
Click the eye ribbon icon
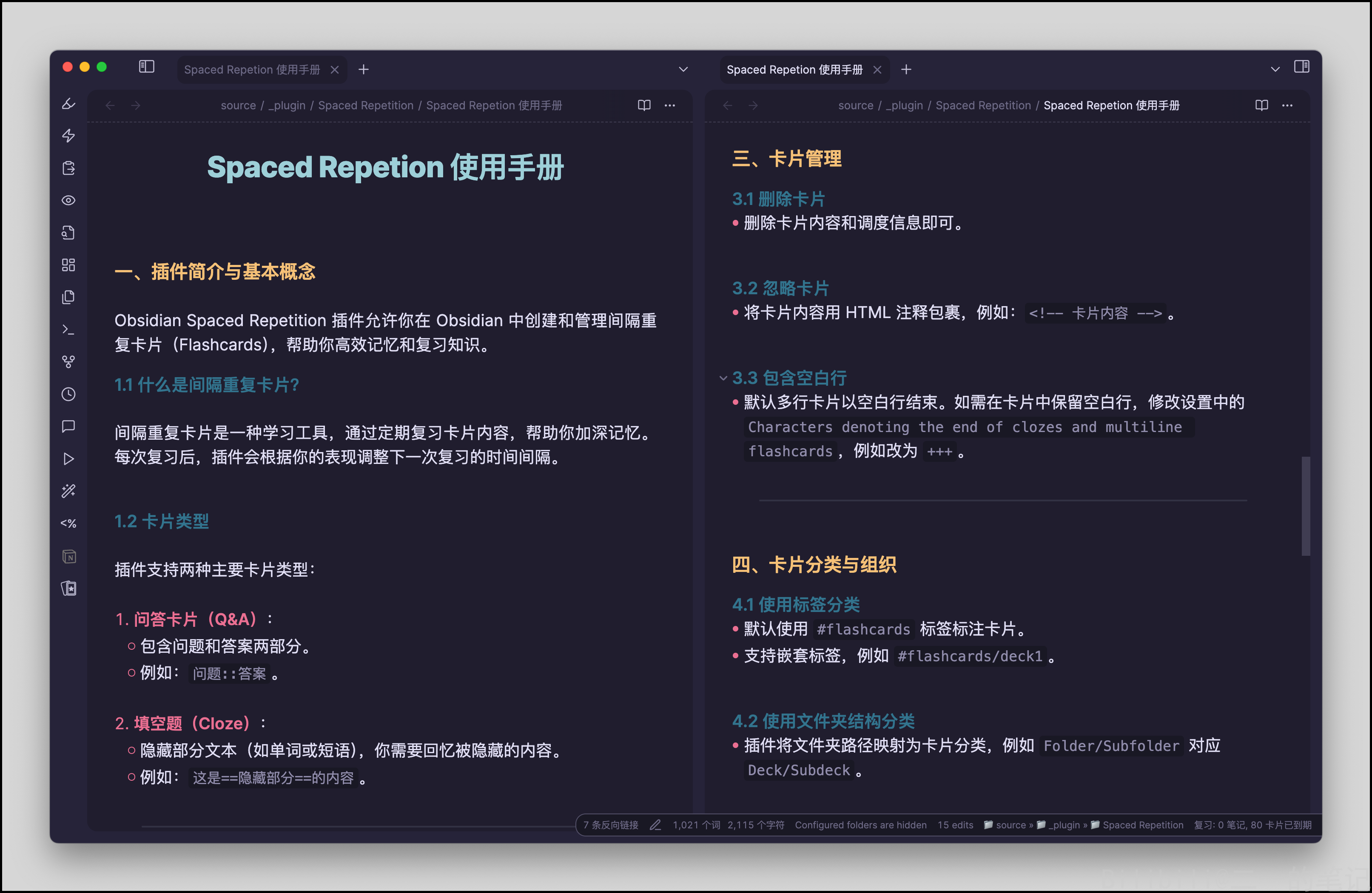[68, 200]
